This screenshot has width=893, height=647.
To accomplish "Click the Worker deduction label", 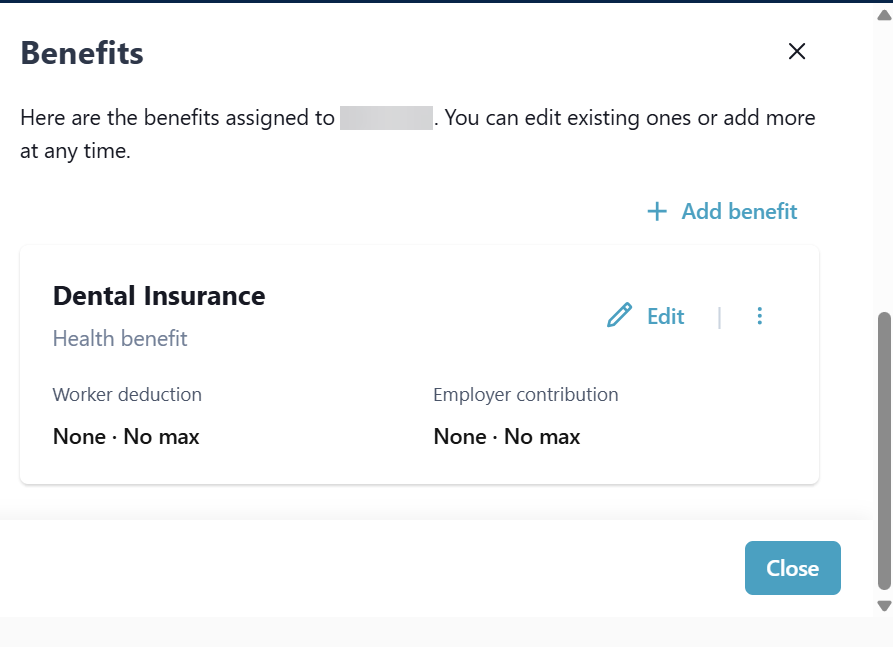I will 127,395.
